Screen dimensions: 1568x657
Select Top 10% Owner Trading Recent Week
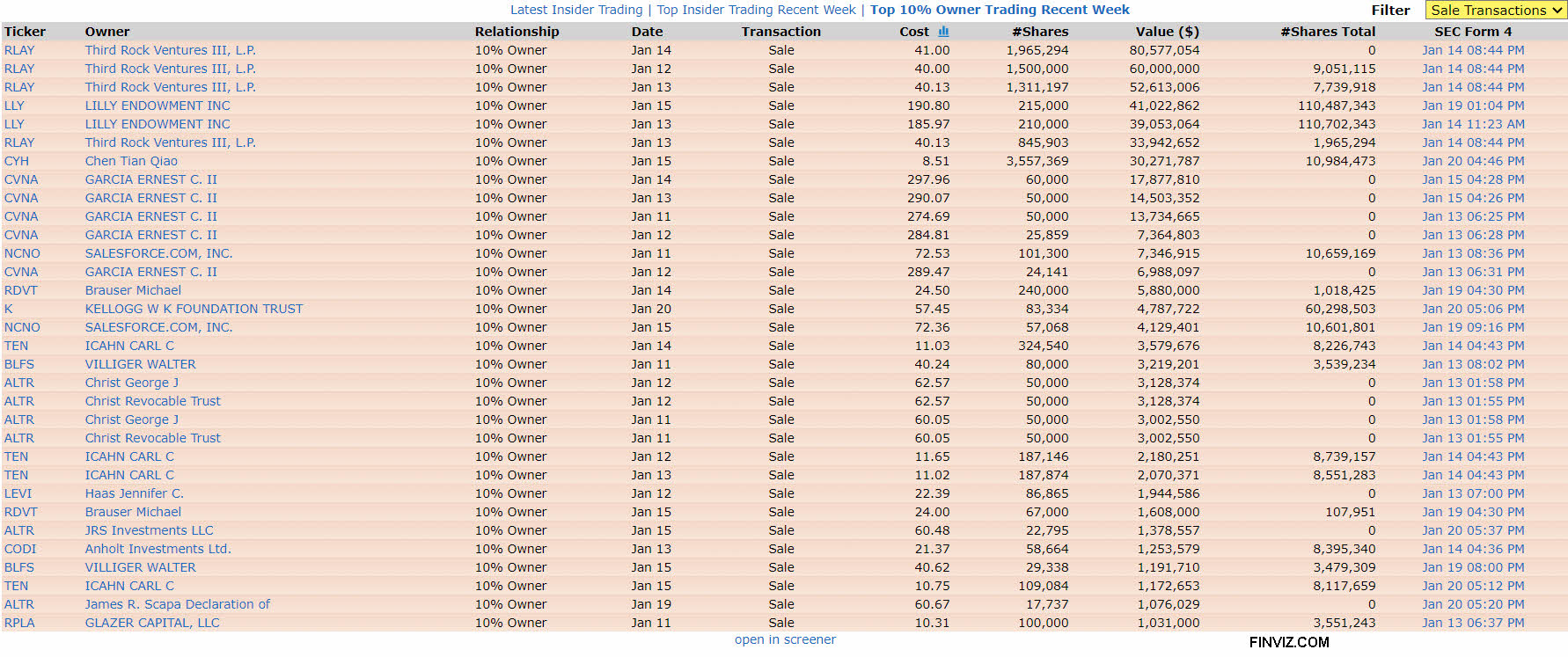(x=1000, y=10)
